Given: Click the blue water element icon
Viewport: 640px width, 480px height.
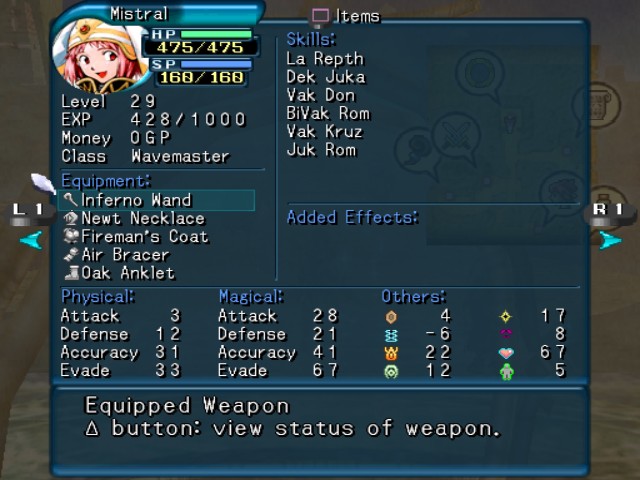Looking at the screenshot, I should coord(391,336).
